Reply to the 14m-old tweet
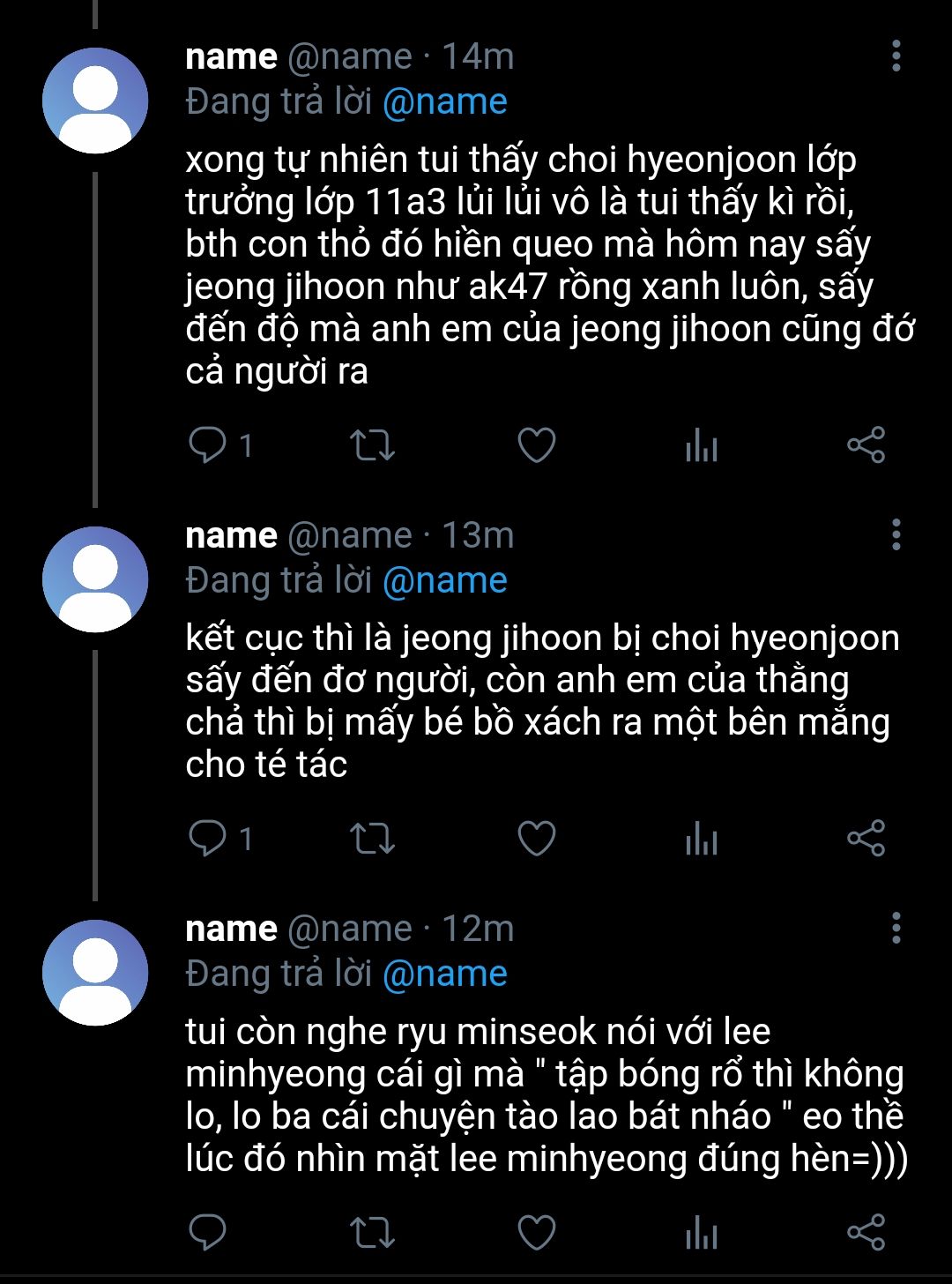This screenshot has height=1284, width=952. (209, 445)
